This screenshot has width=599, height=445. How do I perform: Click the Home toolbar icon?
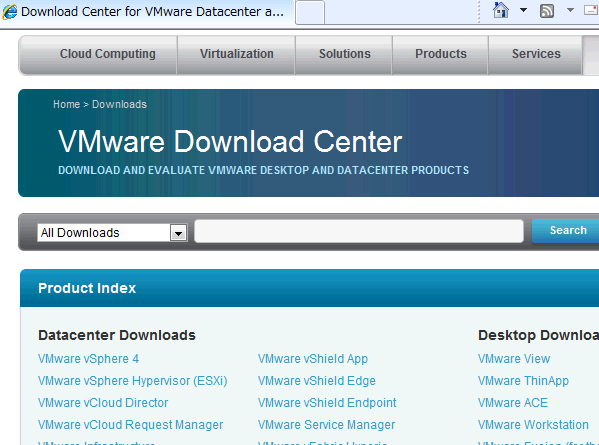[x=501, y=10]
